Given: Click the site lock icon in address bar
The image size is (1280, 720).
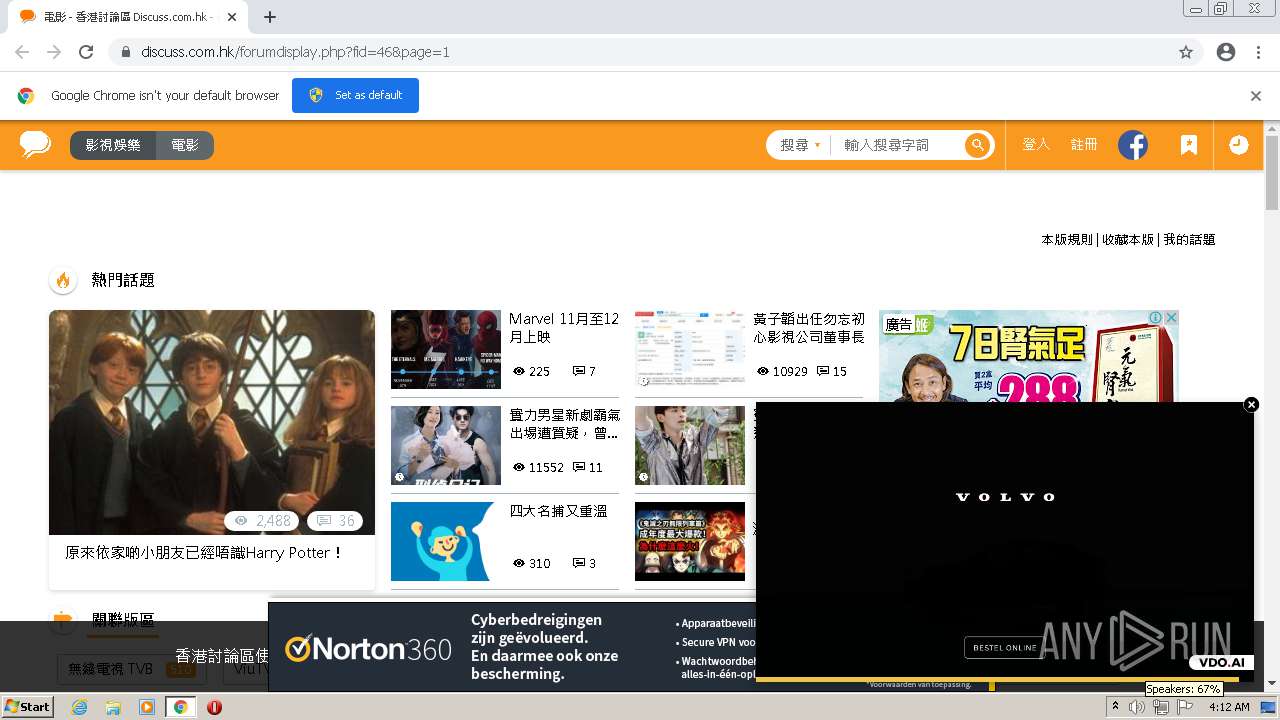Looking at the screenshot, I should tap(126, 52).
